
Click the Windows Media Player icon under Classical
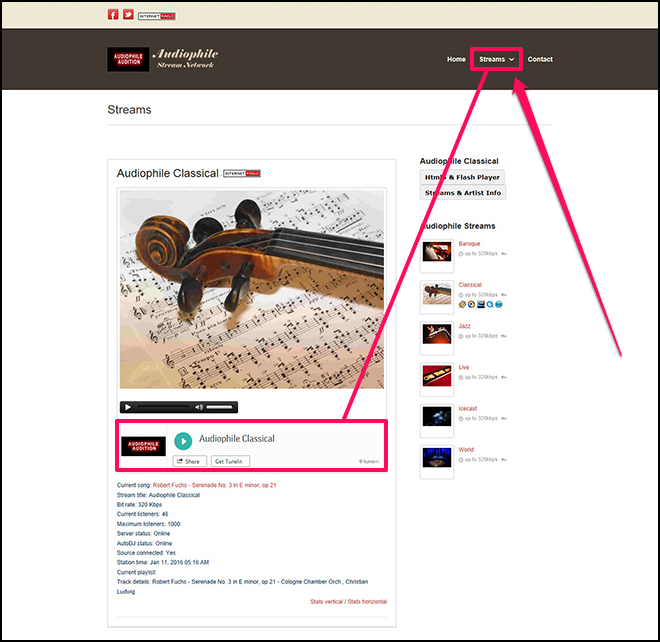(471, 304)
